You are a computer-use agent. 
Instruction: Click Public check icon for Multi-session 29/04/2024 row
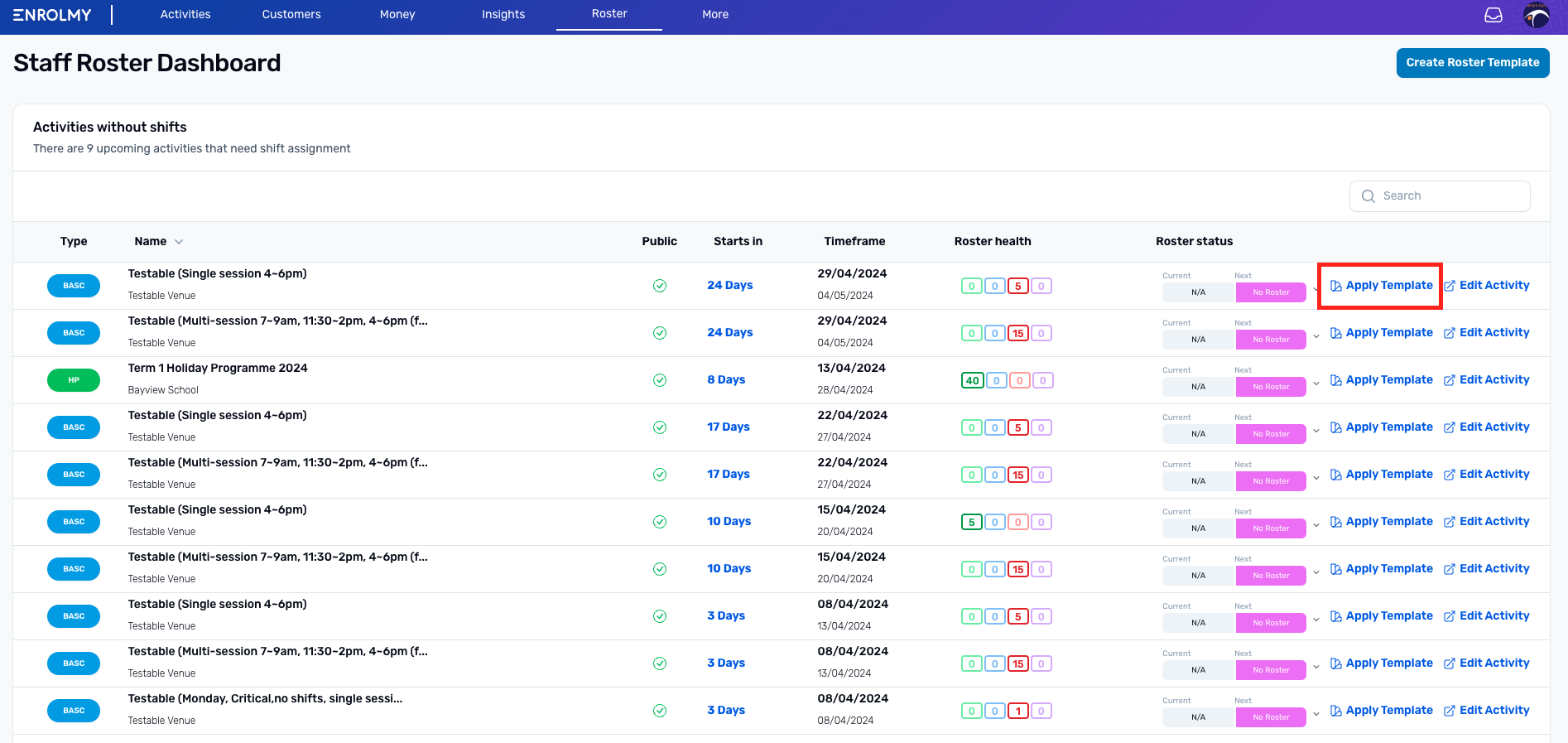click(660, 333)
